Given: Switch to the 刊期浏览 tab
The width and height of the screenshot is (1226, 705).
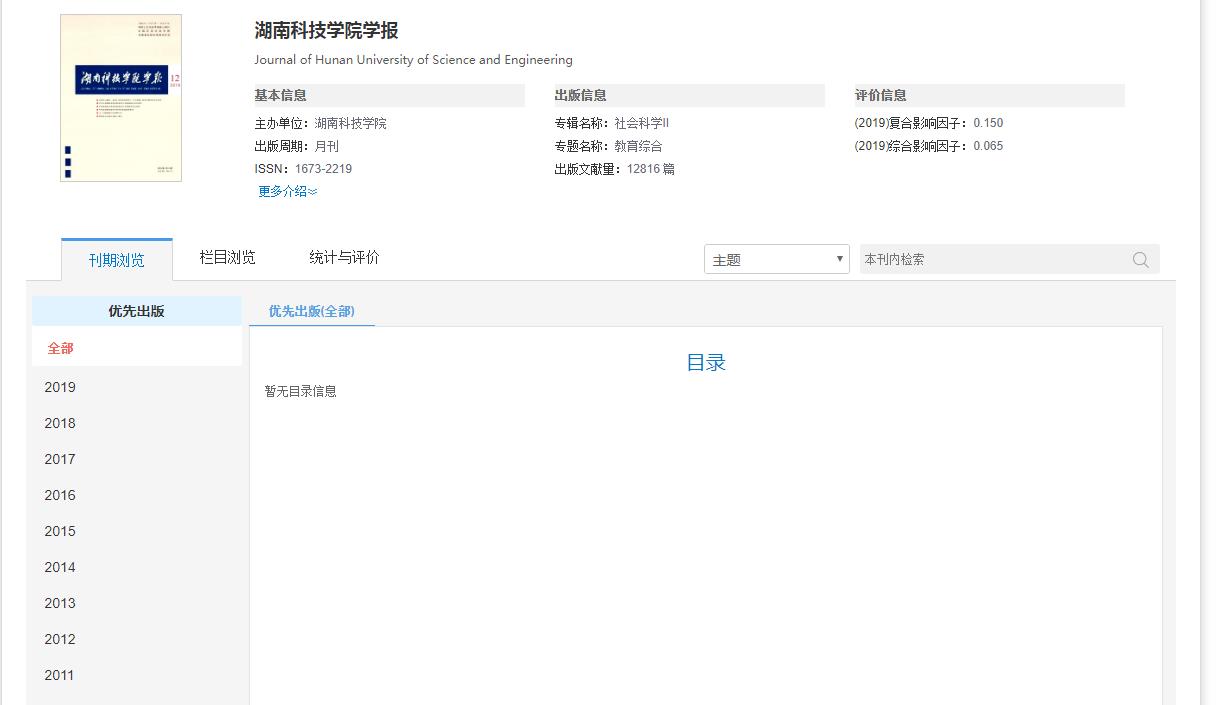Looking at the screenshot, I should [x=116, y=260].
